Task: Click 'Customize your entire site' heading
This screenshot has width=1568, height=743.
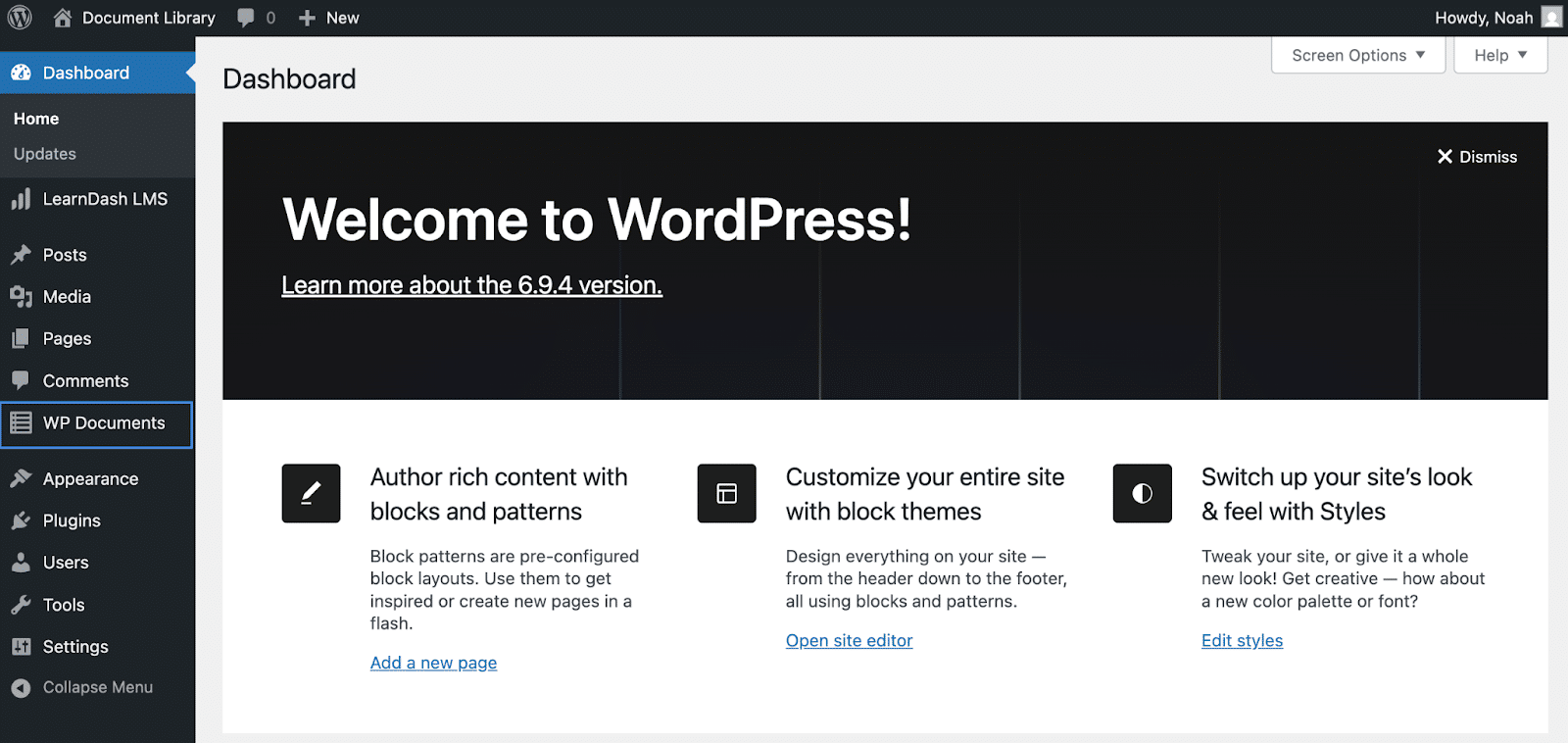Action: click(925, 494)
